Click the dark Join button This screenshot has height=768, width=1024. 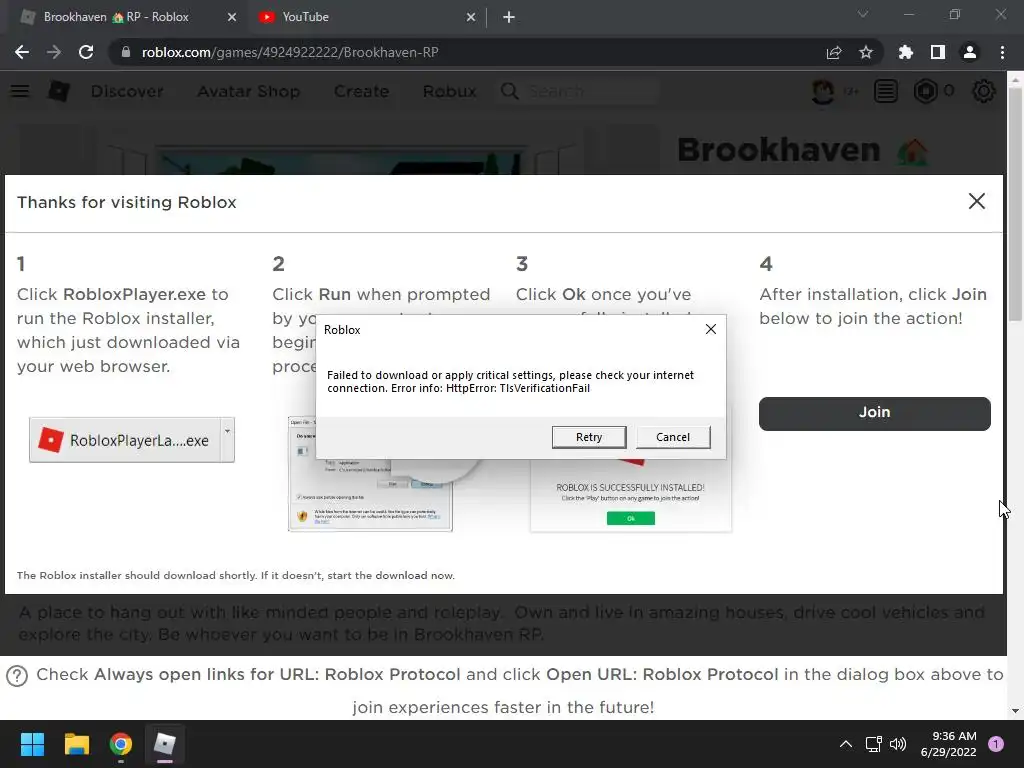tap(874, 413)
